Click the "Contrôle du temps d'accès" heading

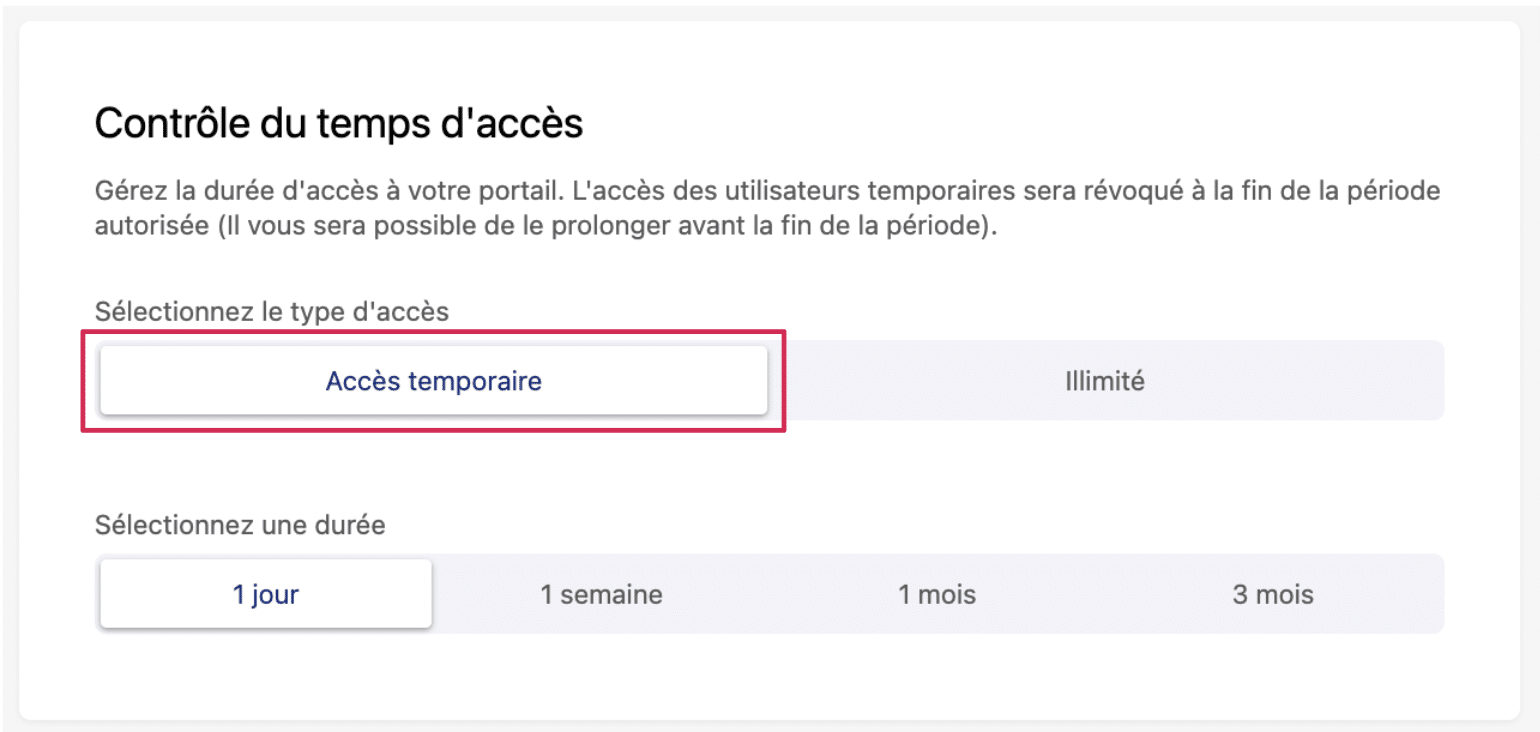[339, 124]
